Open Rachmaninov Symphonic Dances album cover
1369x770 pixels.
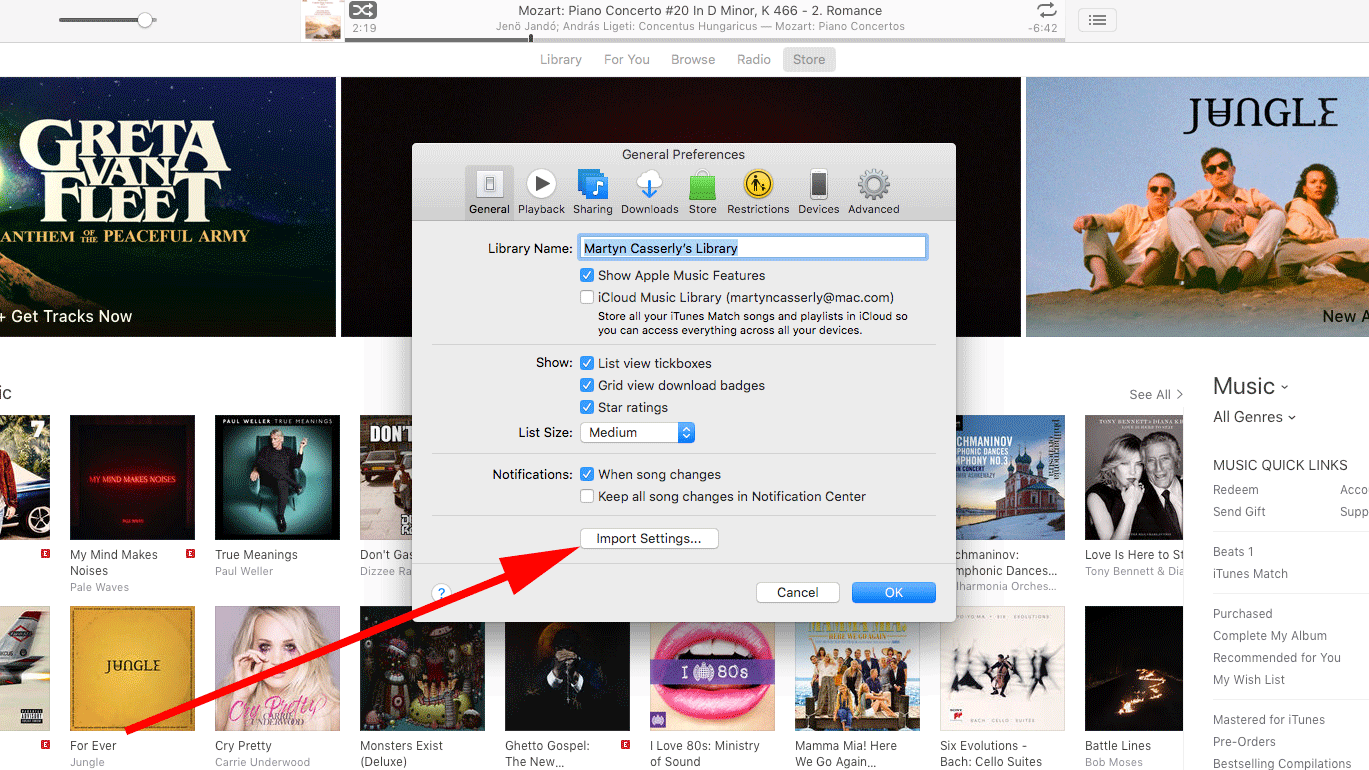tap(1010, 478)
